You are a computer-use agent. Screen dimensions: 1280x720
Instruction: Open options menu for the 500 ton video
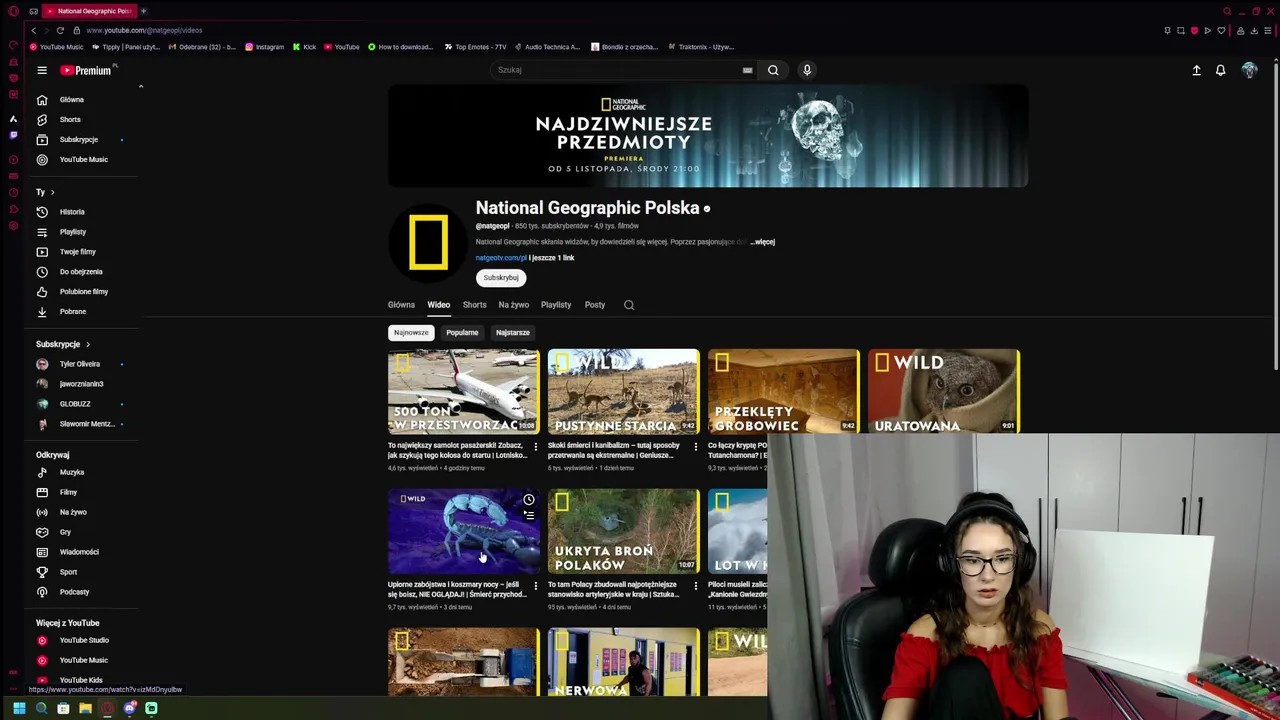[x=535, y=447]
